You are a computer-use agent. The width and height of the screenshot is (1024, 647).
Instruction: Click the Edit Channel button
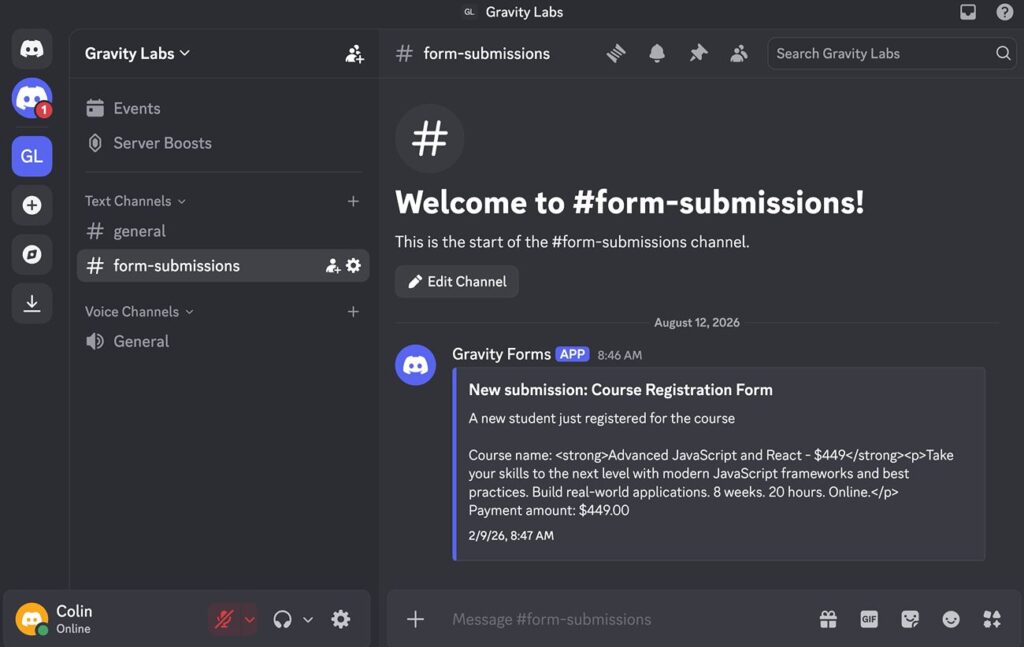point(456,281)
